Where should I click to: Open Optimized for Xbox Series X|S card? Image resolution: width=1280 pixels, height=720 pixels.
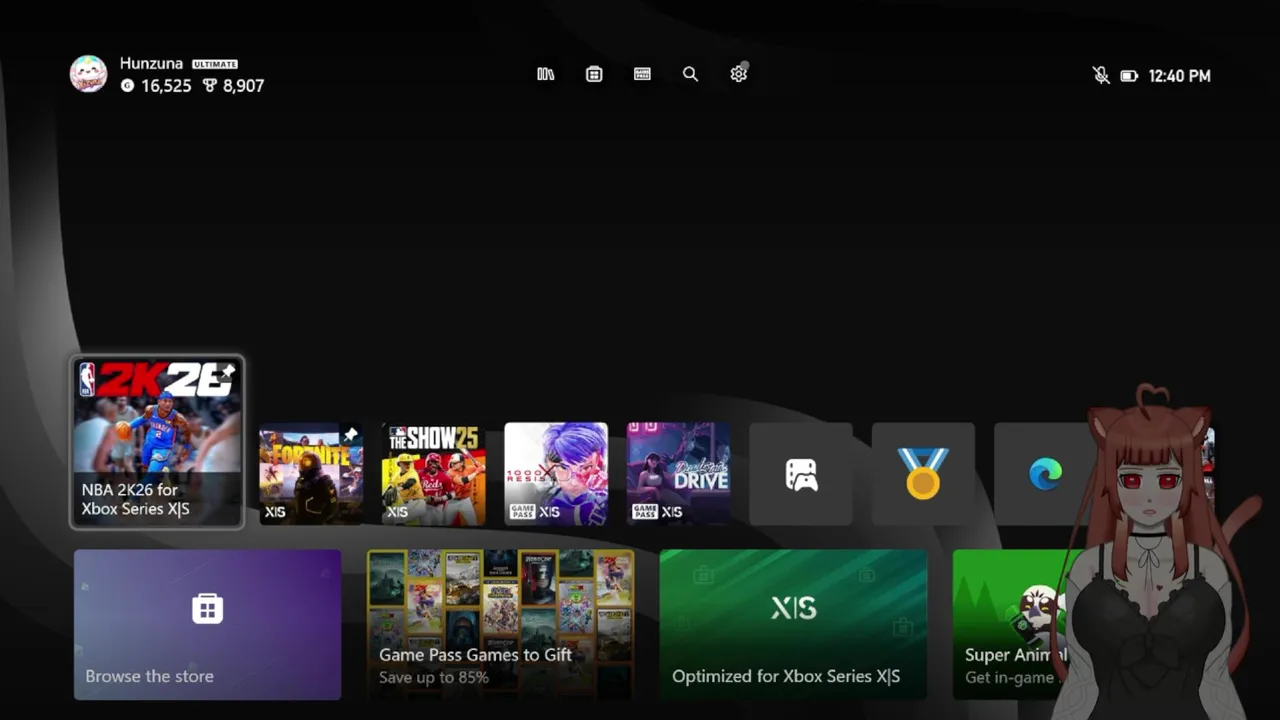[x=793, y=625]
